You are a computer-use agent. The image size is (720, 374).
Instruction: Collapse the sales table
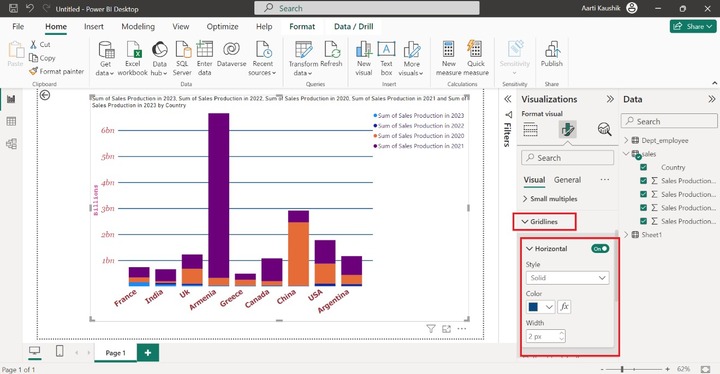pyautogui.click(x=626, y=153)
